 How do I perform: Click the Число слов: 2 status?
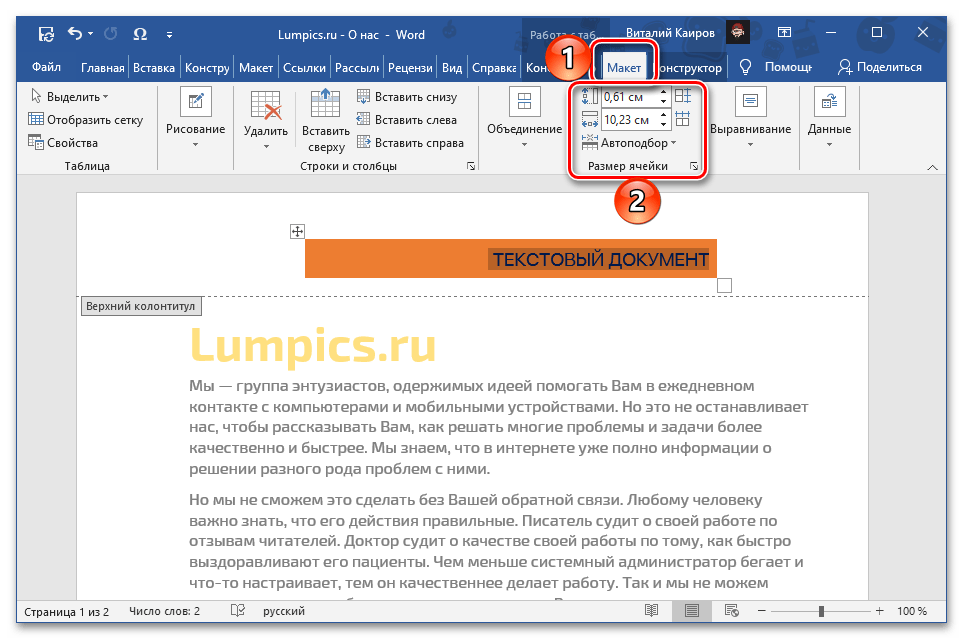(165, 611)
